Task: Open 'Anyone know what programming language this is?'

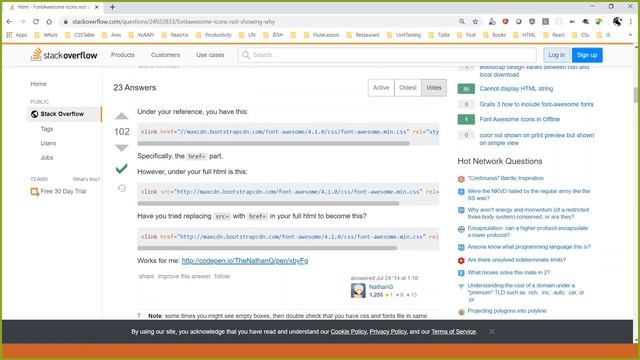Action: coord(529,247)
